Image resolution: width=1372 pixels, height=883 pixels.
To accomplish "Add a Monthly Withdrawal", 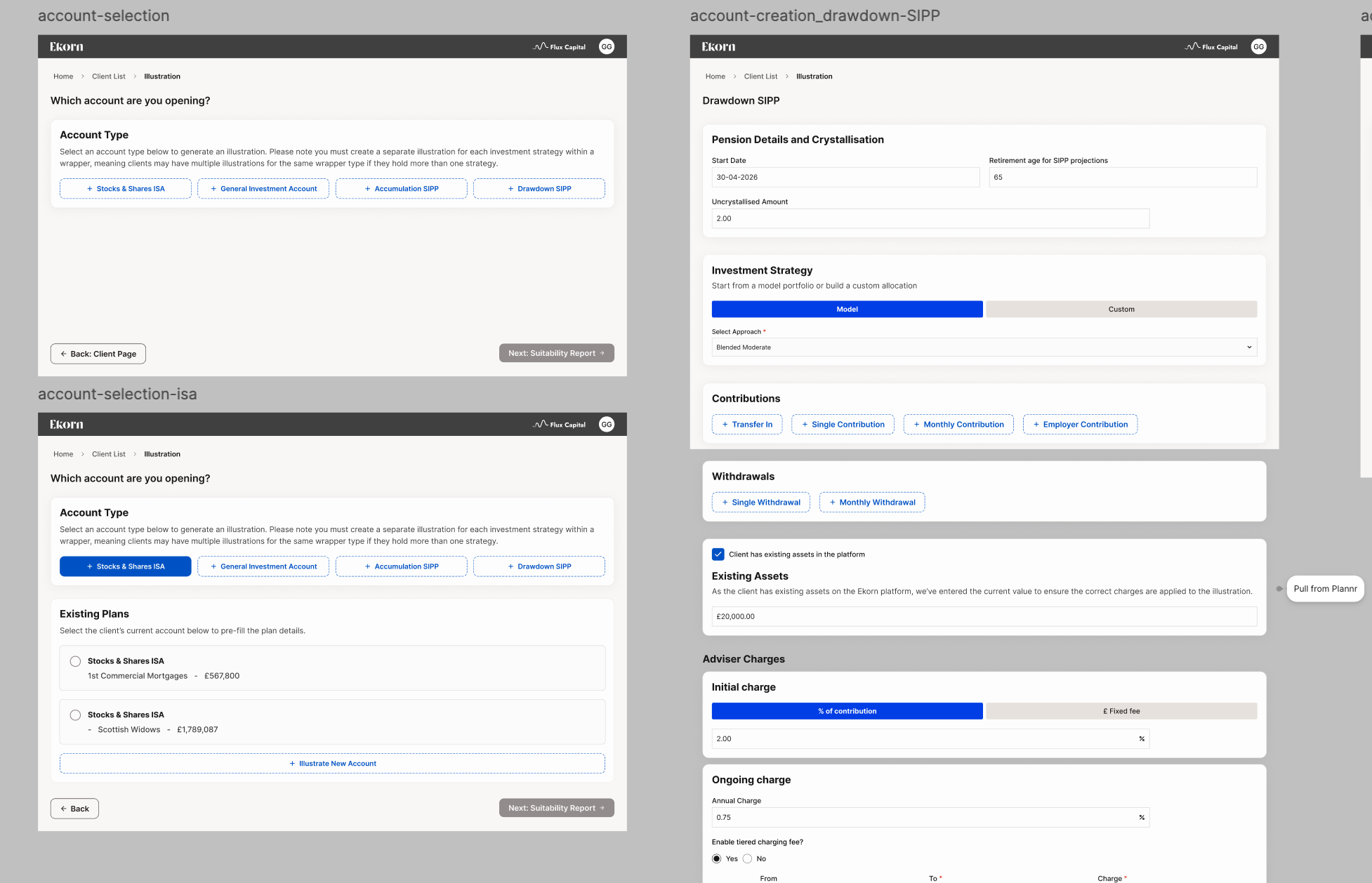I will click(872, 502).
